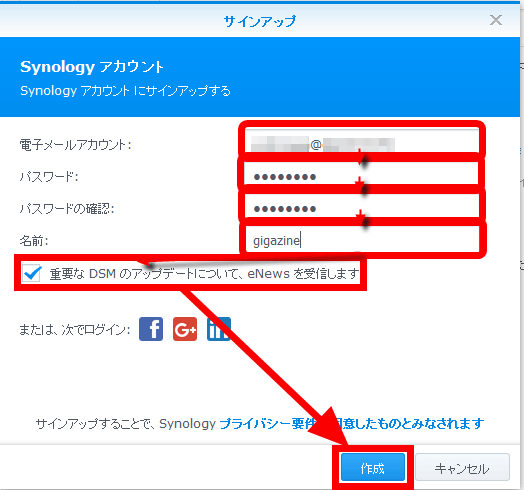Focus the パスワードの確認 input field

[362, 208]
